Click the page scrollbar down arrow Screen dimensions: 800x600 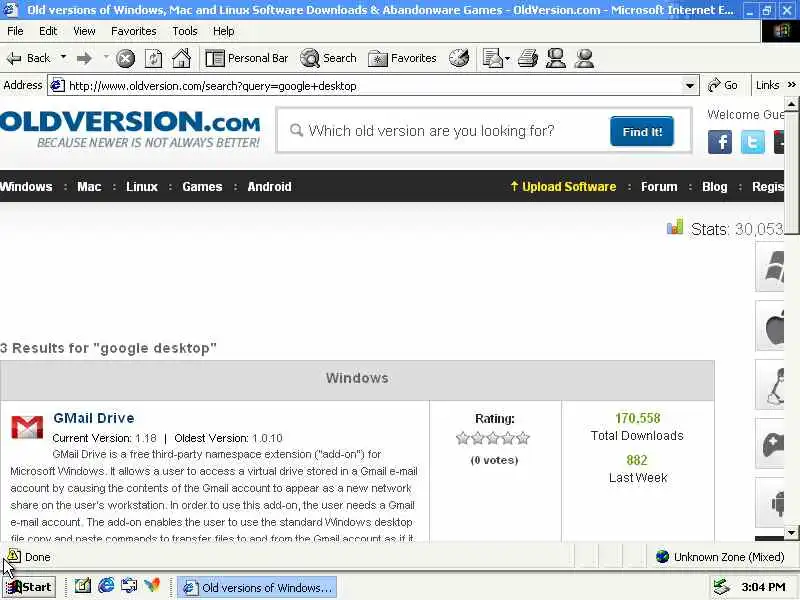(x=791, y=533)
